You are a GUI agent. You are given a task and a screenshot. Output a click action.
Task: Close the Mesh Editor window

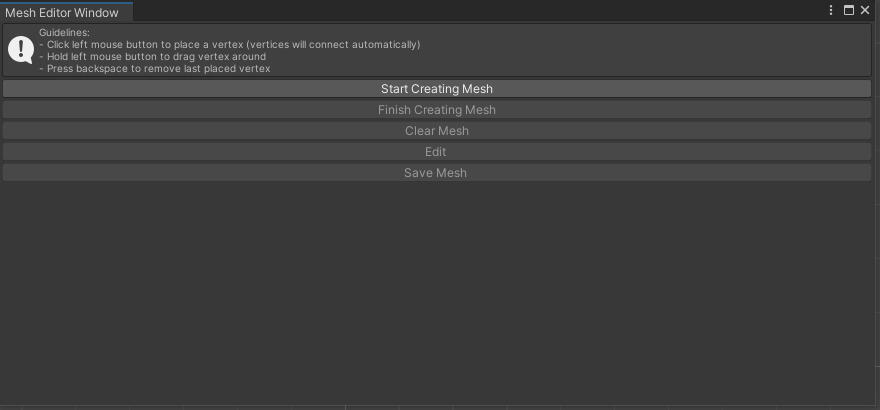(866, 11)
